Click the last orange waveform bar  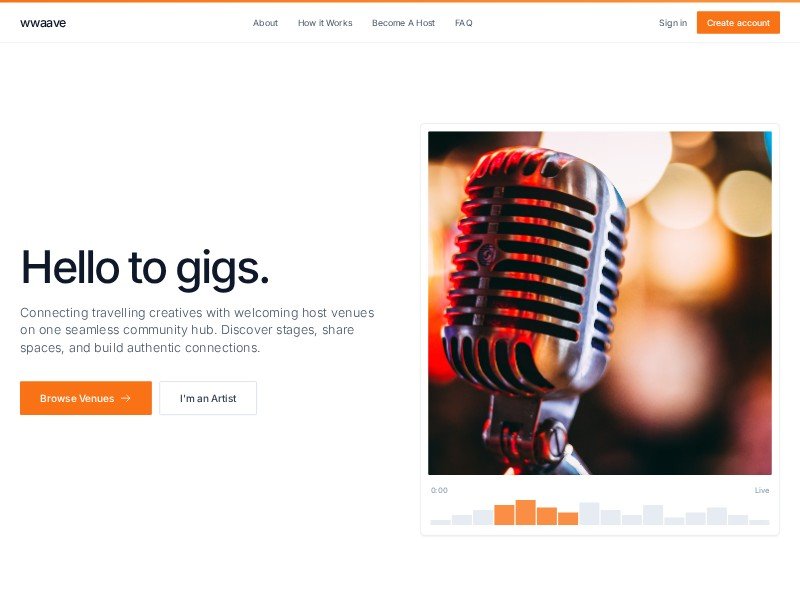tap(568, 518)
